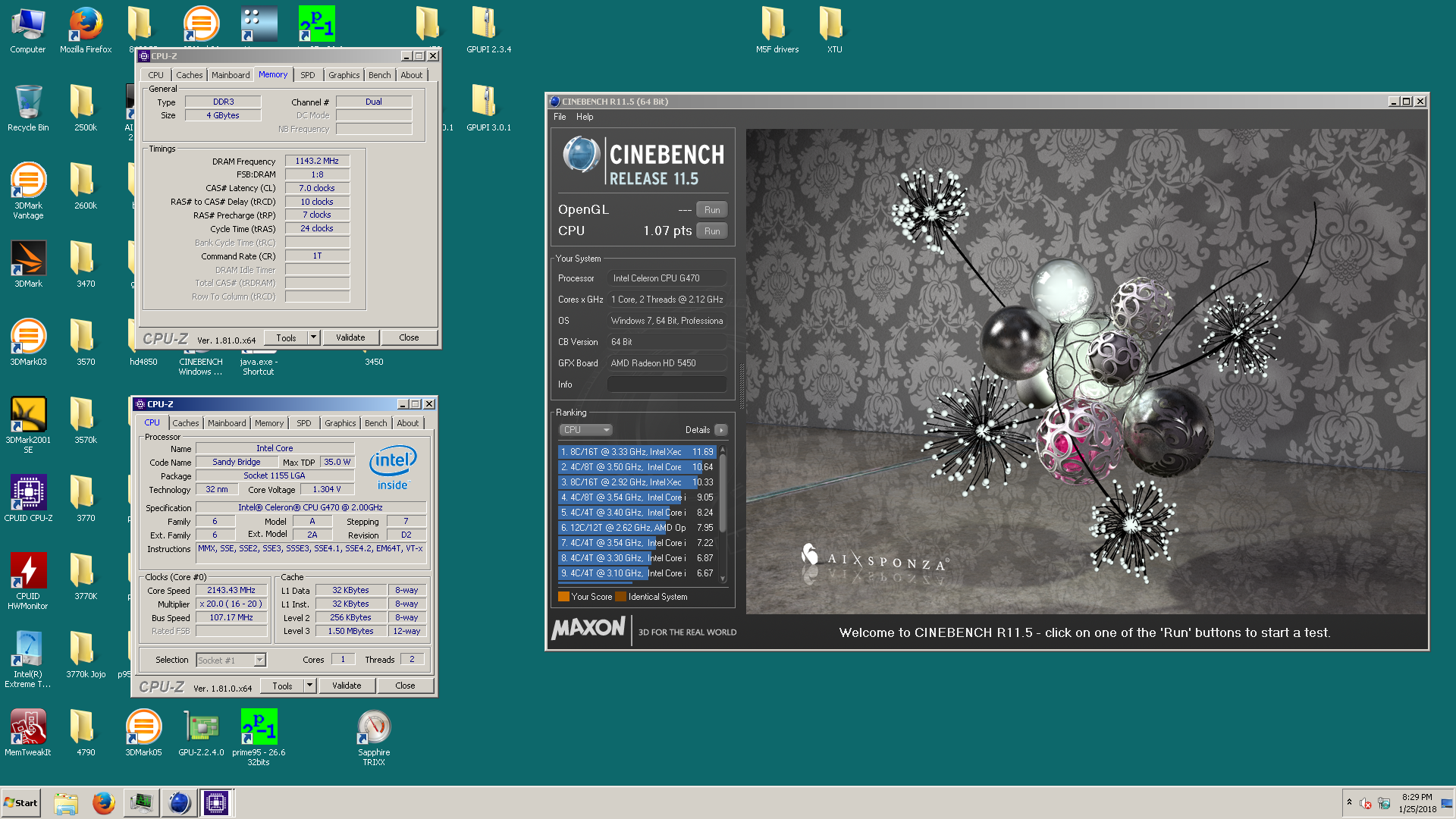The width and height of the screenshot is (1456, 819).
Task: Click Tools button in the CPU-tab CPU-Z window
Action: [x=282, y=686]
